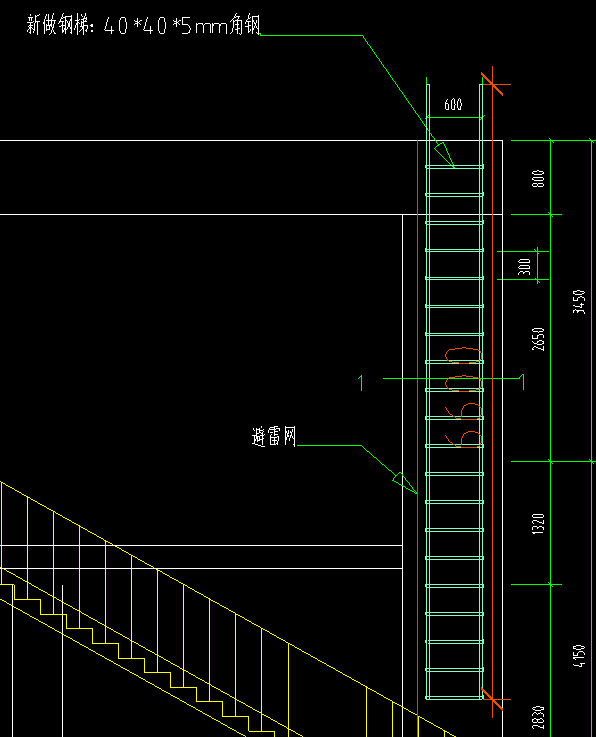Click the 3450 dimension text

(579, 302)
